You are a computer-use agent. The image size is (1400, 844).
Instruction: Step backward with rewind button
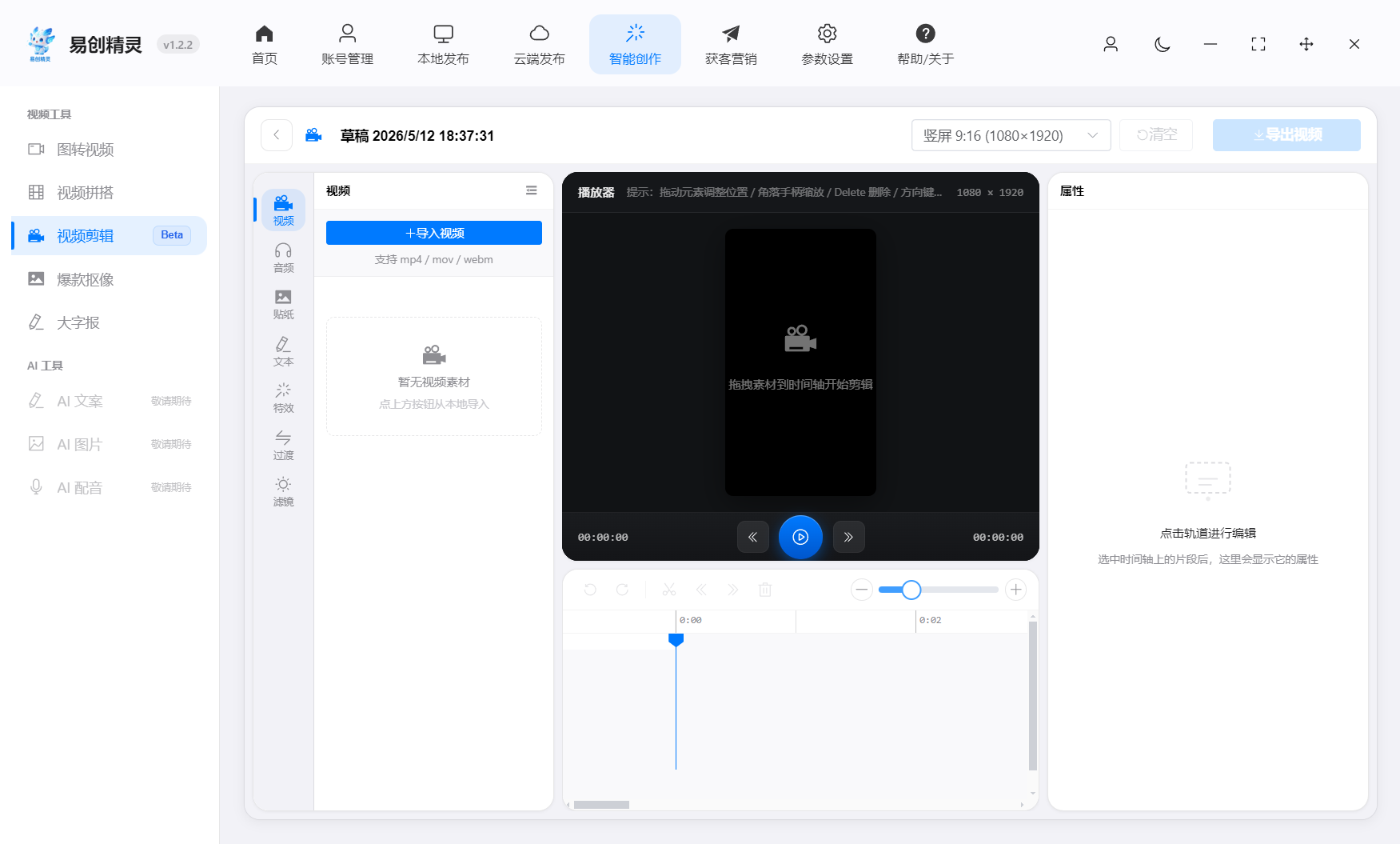[752, 537]
